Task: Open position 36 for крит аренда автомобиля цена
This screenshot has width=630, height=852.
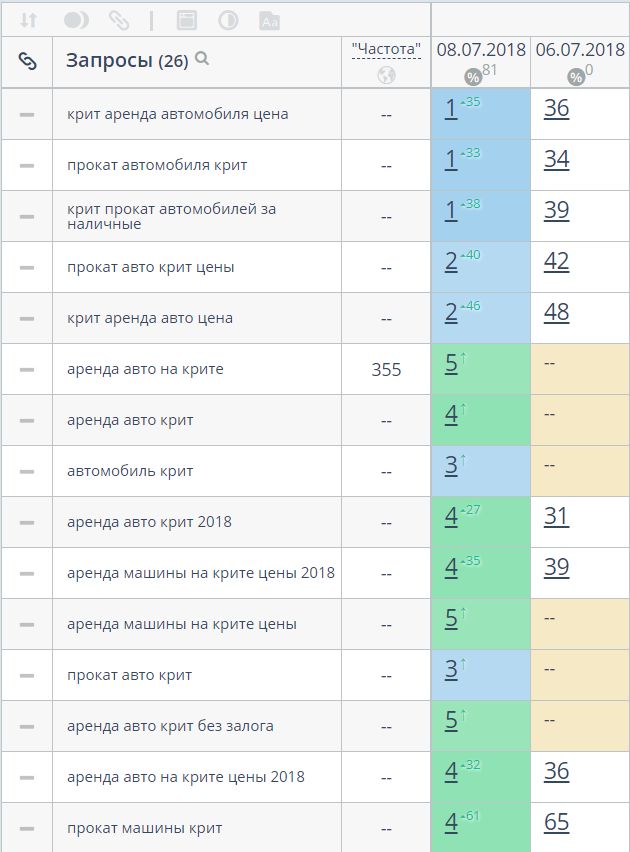Action: pos(556,109)
